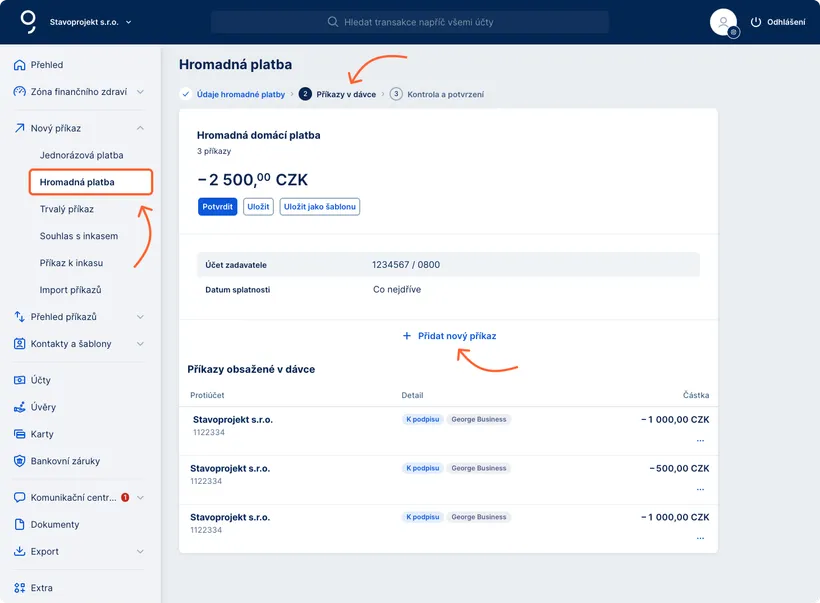Open the Bankovní záruky icon
This screenshot has width=820, height=603.
pos(18,461)
